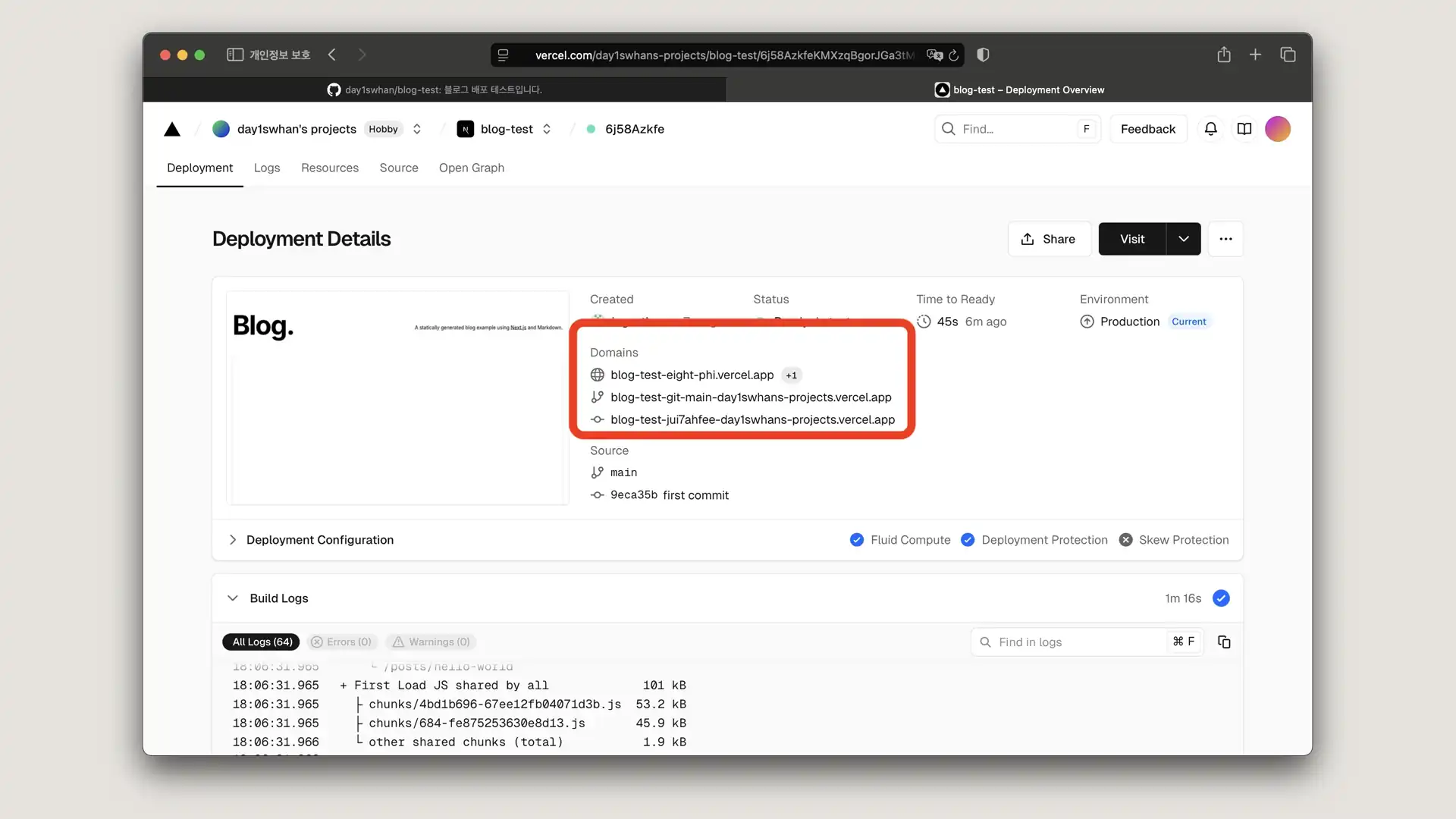Viewport: 1456px width, 819px height.
Task: Click the build success checkmark icon
Action: 1221,598
